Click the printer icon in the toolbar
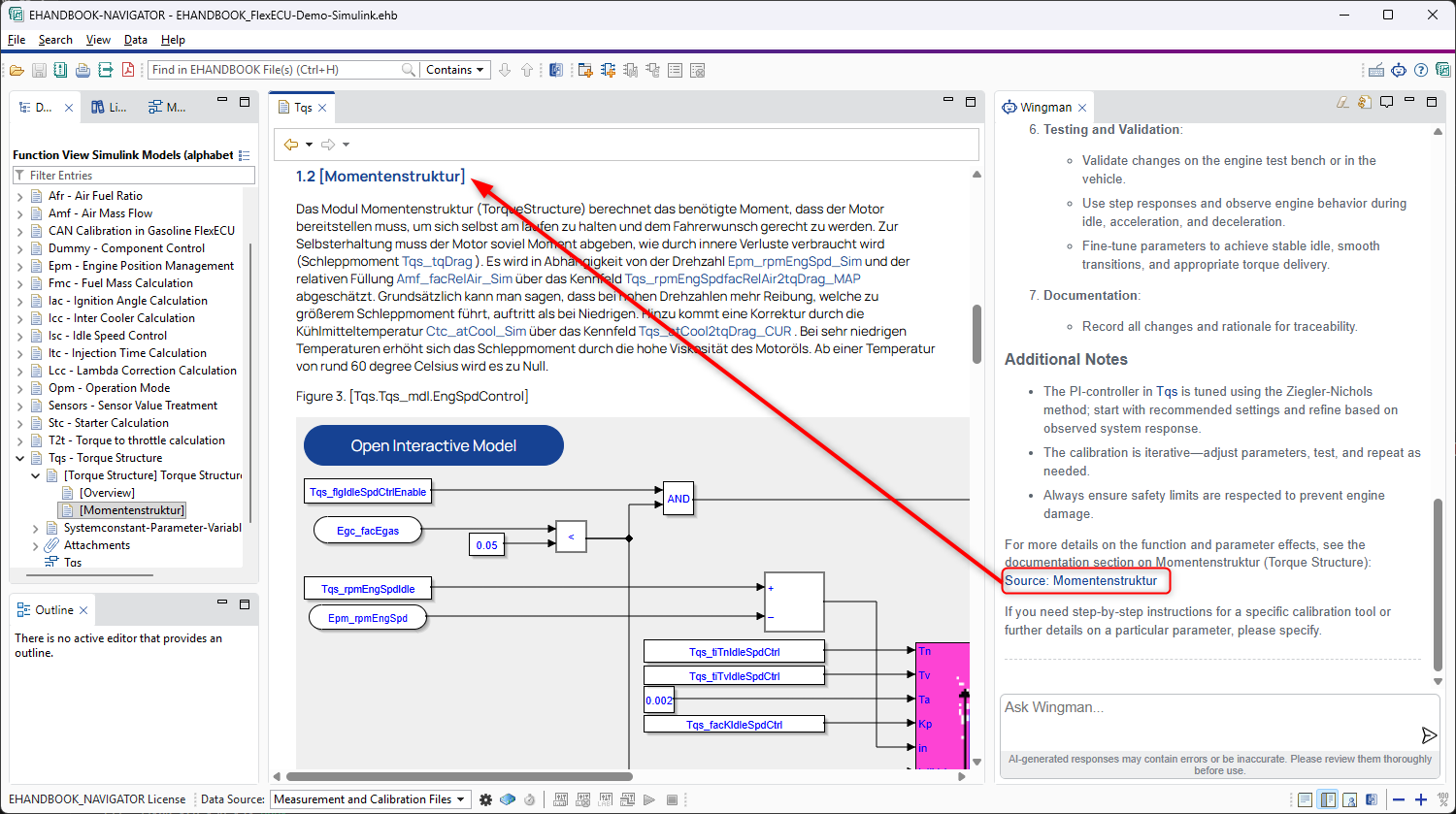The width and height of the screenshot is (1456, 814). tap(83, 70)
